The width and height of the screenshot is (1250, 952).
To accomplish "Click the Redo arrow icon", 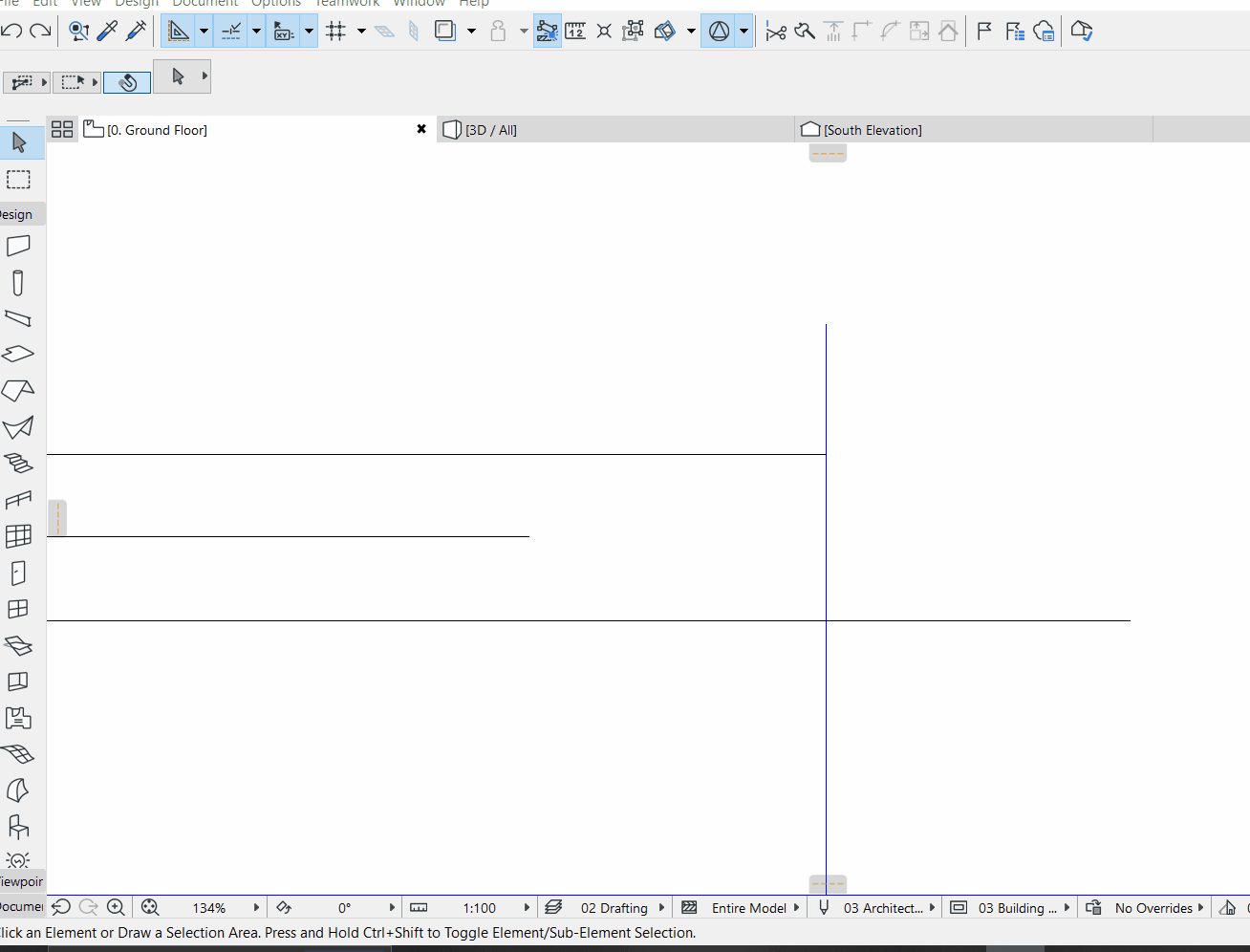I will point(40,31).
